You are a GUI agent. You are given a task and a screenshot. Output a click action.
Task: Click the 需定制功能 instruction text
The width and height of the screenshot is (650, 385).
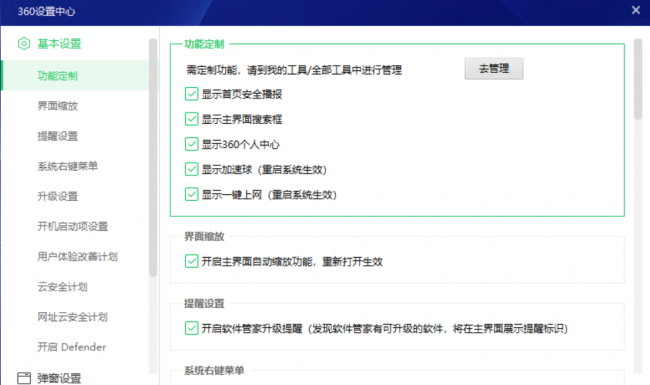[x=294, y=70]
